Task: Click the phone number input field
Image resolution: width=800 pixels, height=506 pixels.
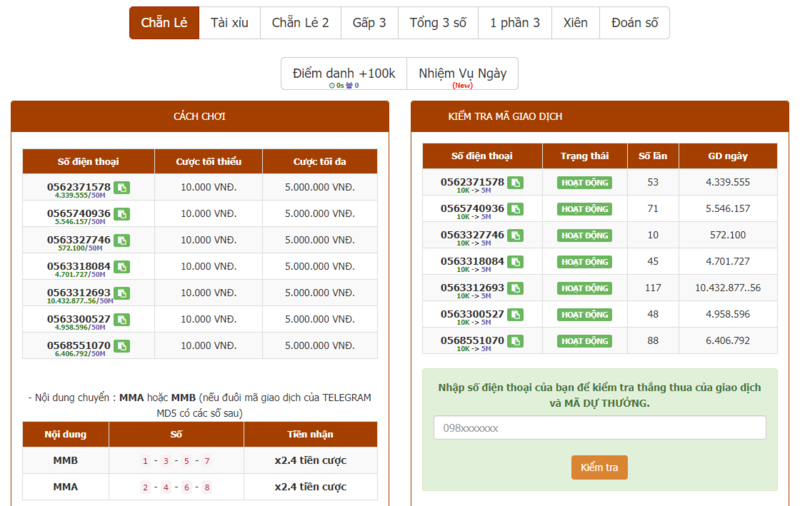Action: tap(599, 428)
